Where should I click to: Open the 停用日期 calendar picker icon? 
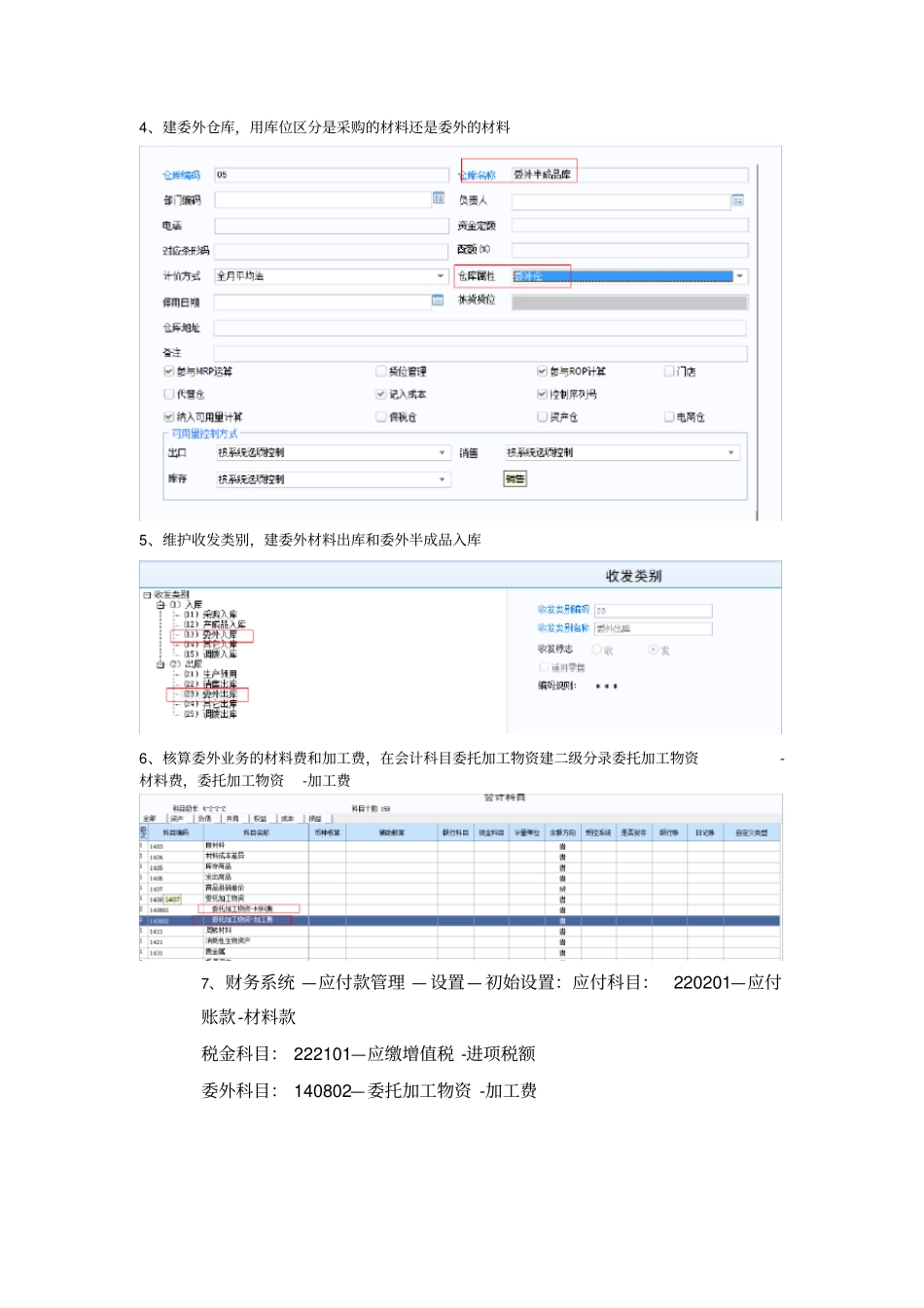coord(438,300)
